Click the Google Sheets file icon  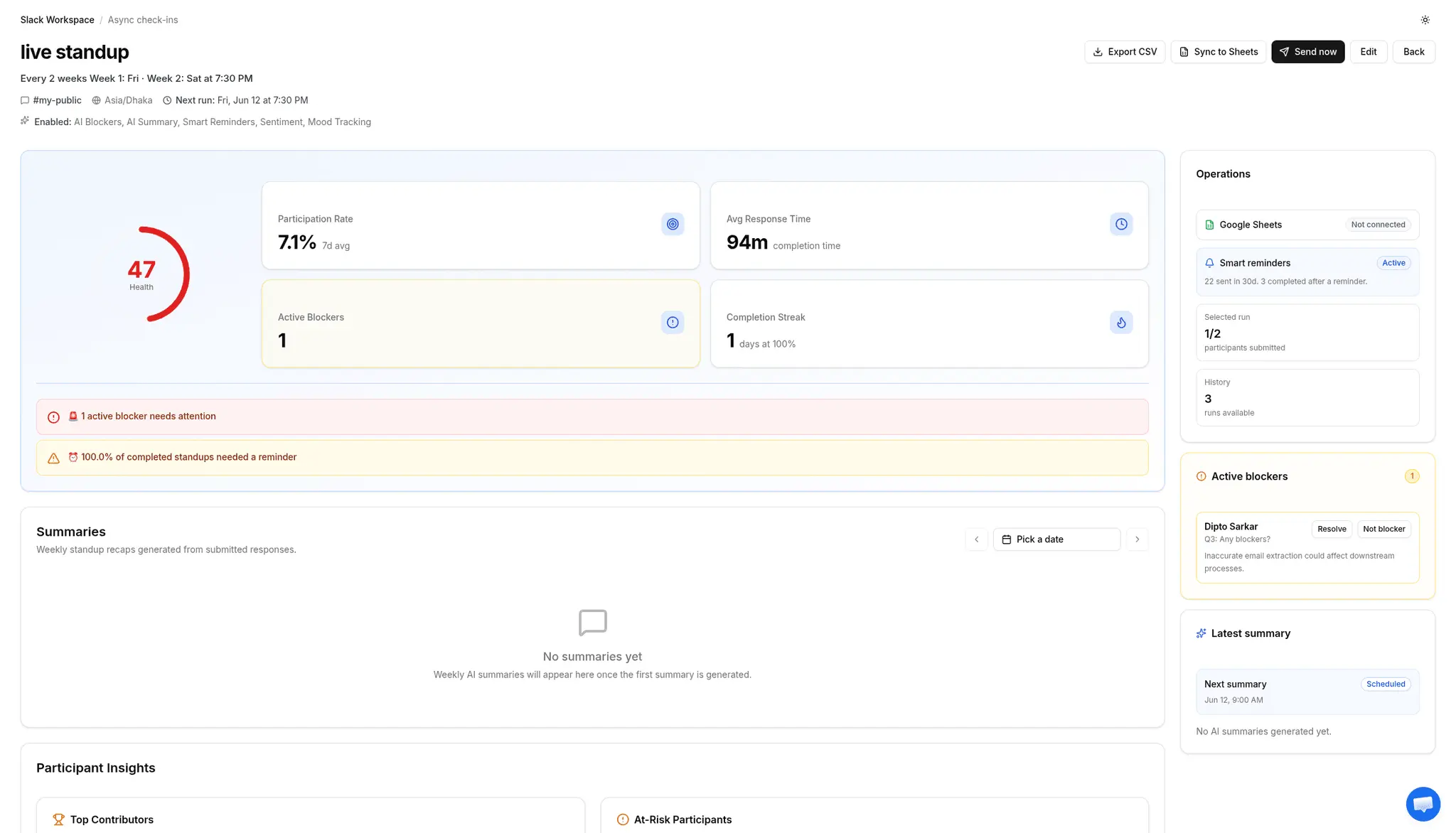1209,225
